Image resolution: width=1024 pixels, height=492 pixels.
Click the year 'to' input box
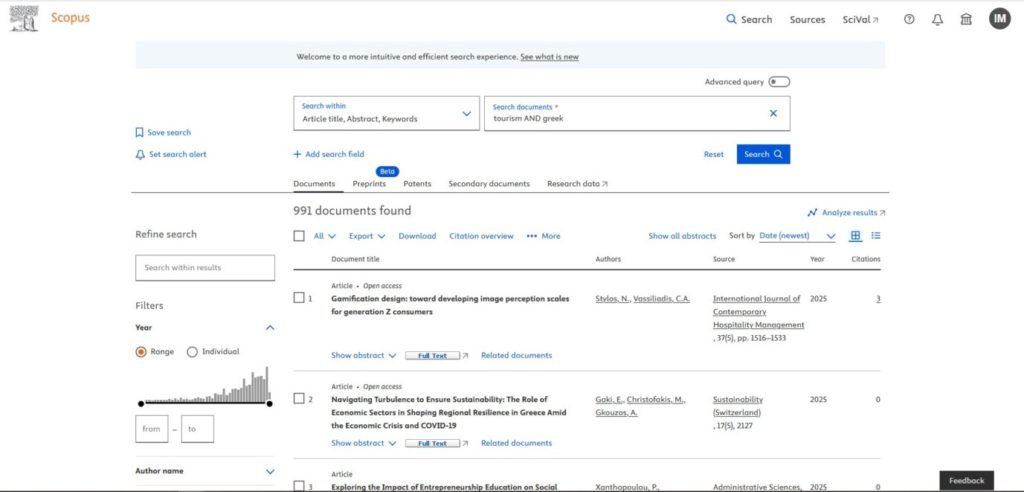[197, 429]
